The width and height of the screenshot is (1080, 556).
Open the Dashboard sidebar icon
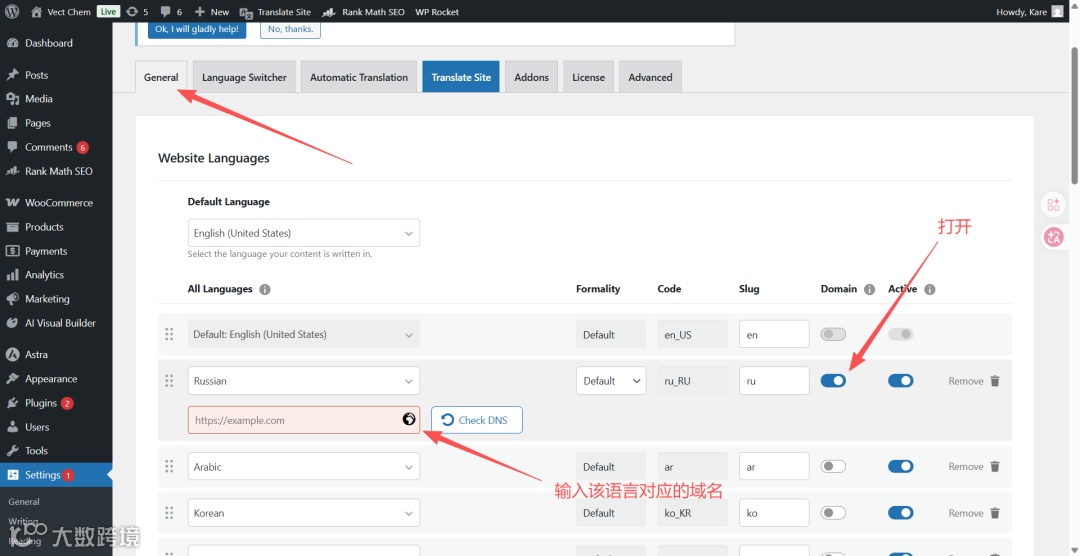pyautogui.click(x=12, y=43)
